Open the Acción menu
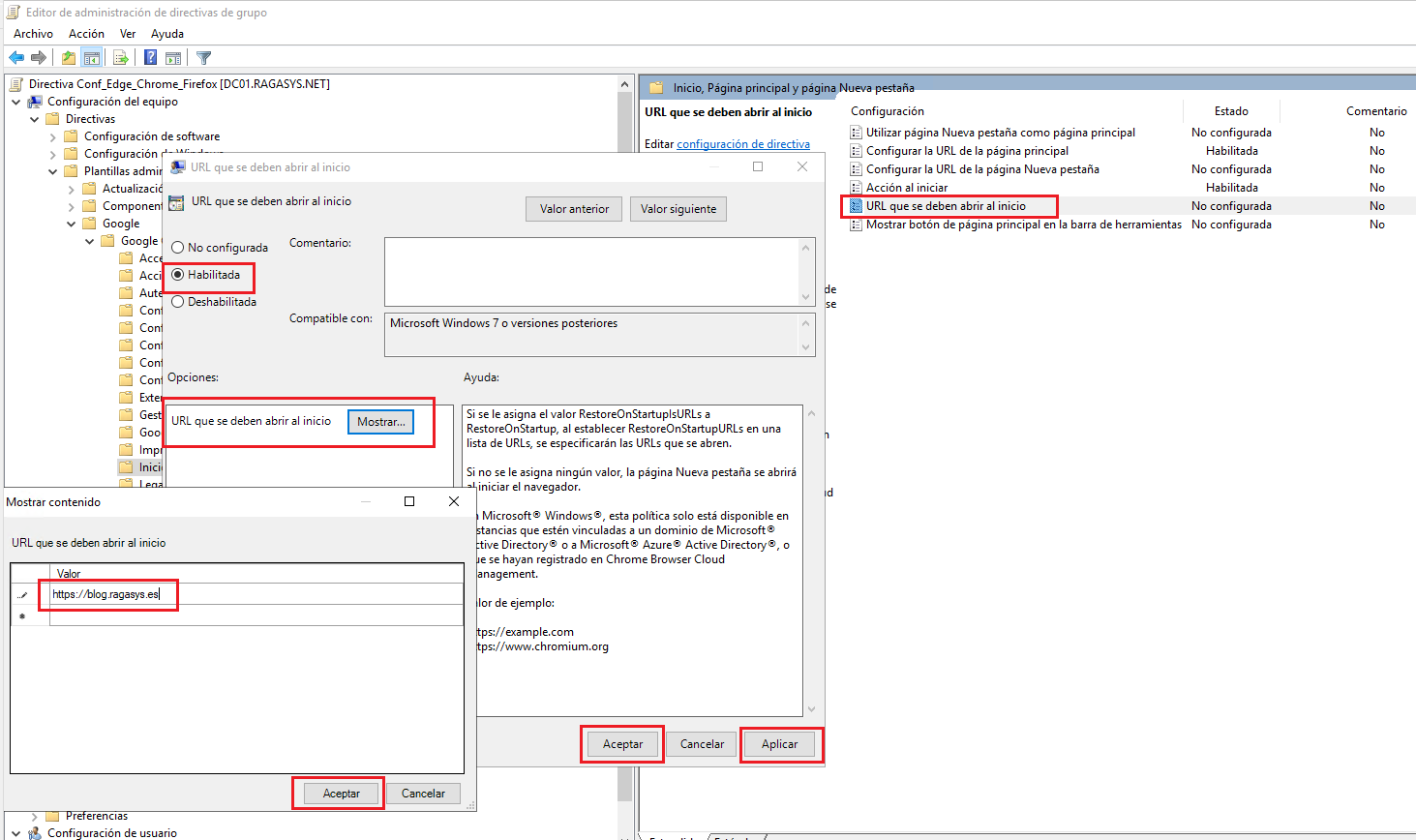This screenshot has width=1416, height=840. click(85, 33)
